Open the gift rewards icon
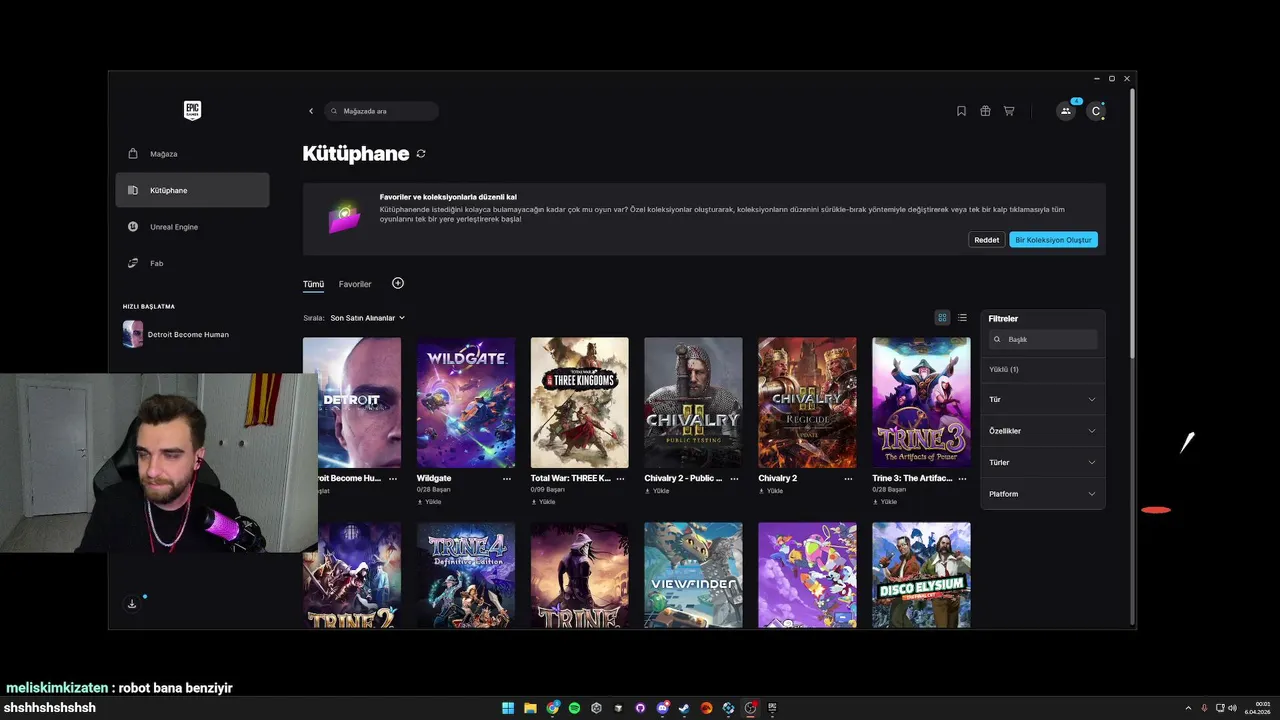1280x720 pixels. pyautogui.click(x=985, y=111)
